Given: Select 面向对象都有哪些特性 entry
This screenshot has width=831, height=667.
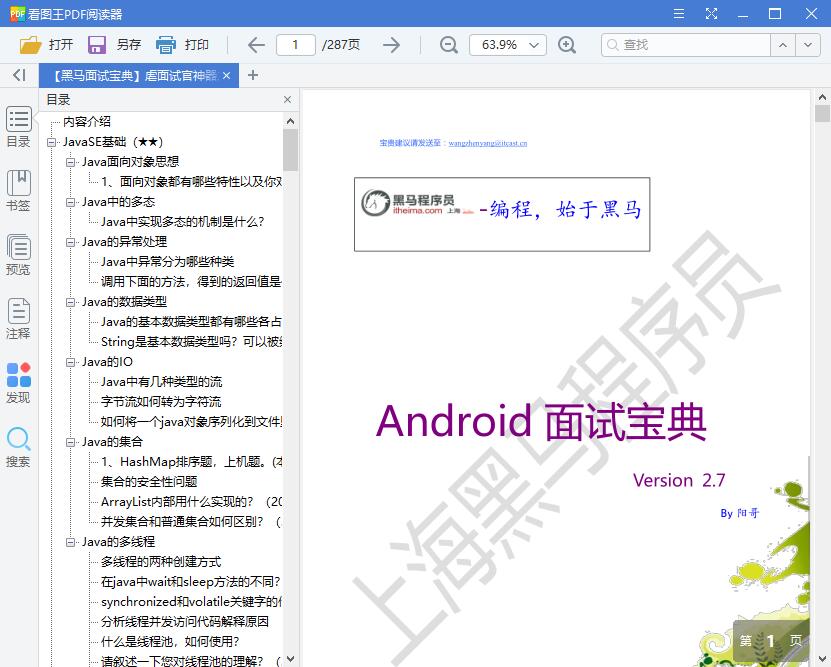Looking at the screenshot, I should [x=191, y=182].
